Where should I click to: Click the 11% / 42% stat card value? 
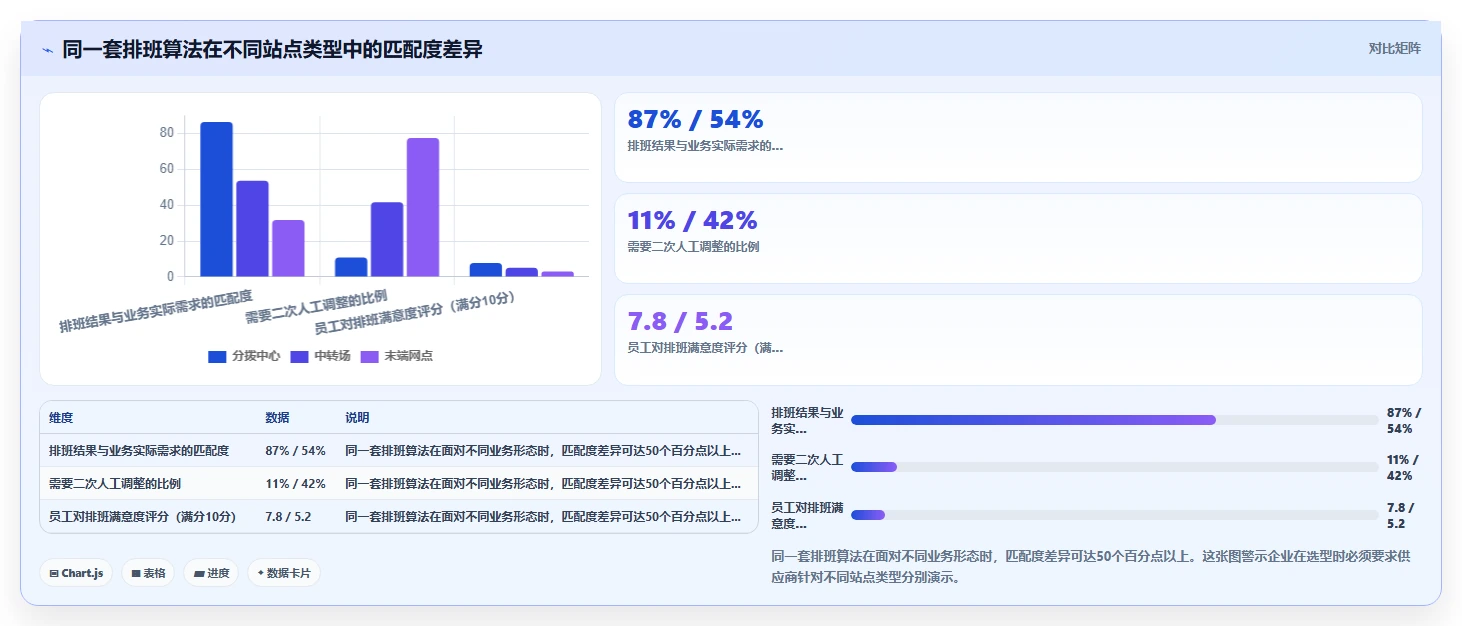pos(692,220)
